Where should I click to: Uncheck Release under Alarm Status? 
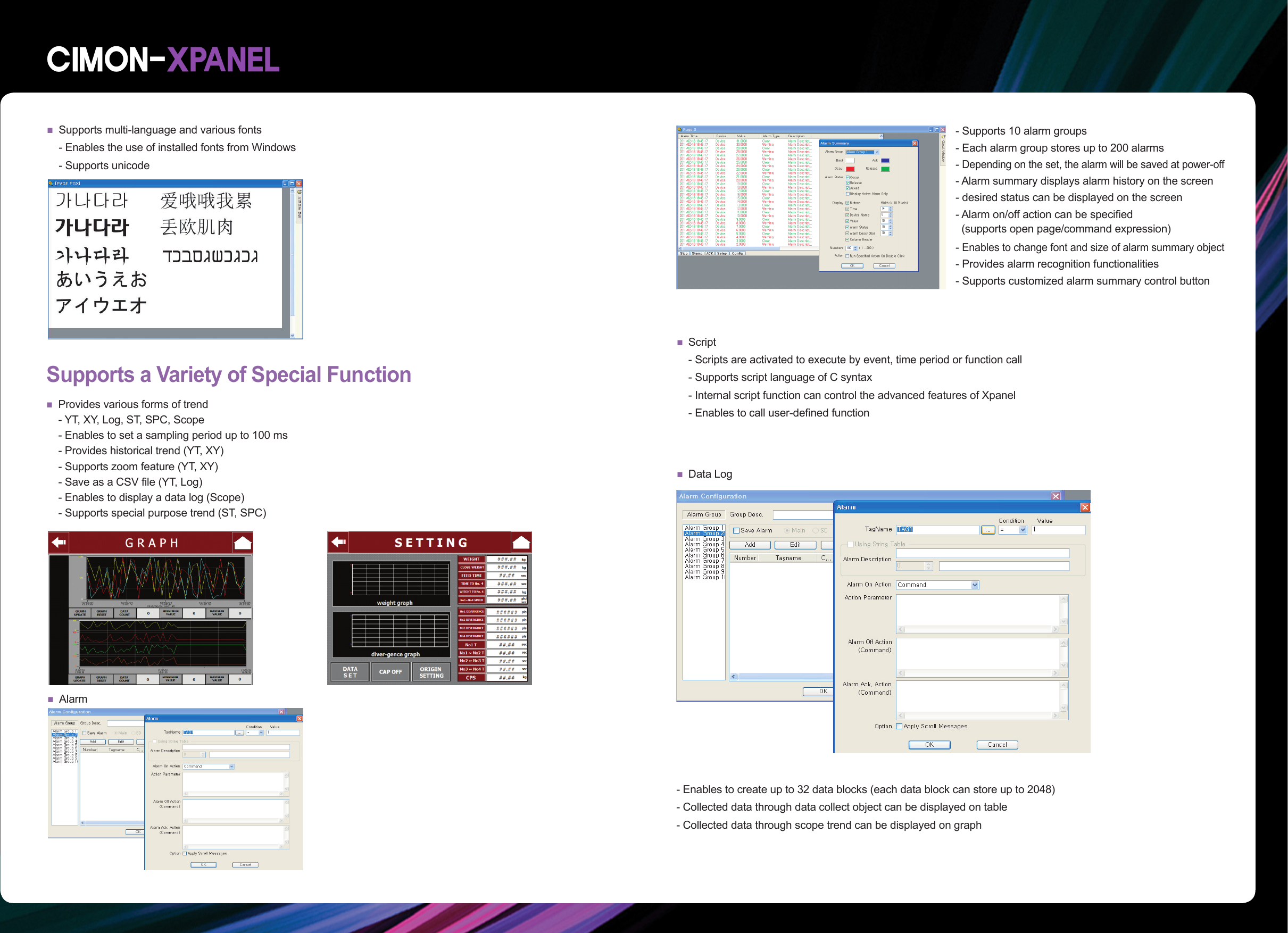click(x=848, y=183)
